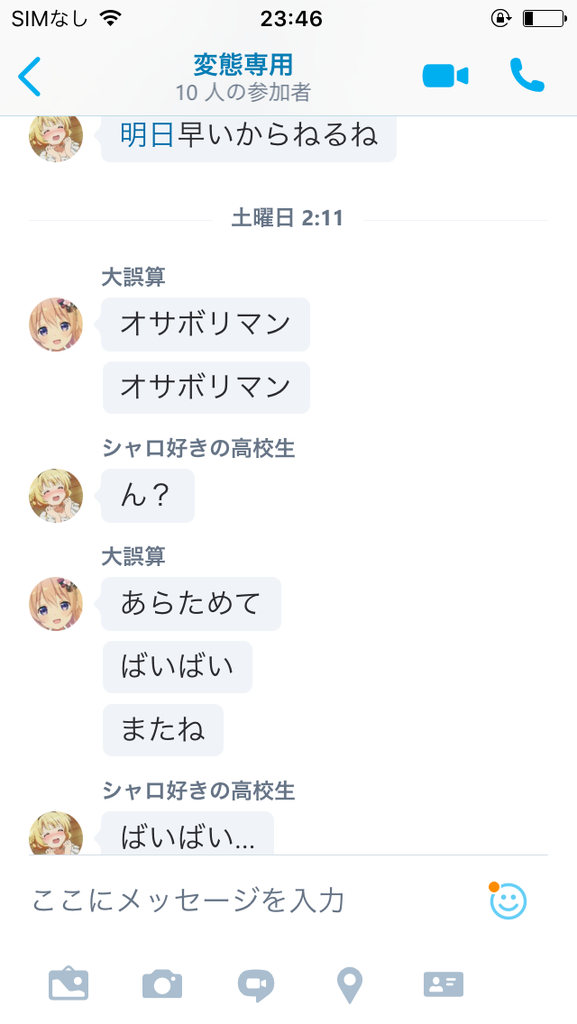This screenshot has width=577, height=1024.
Task: Open group title 変態専用
Action: click(x=243, y=65)
